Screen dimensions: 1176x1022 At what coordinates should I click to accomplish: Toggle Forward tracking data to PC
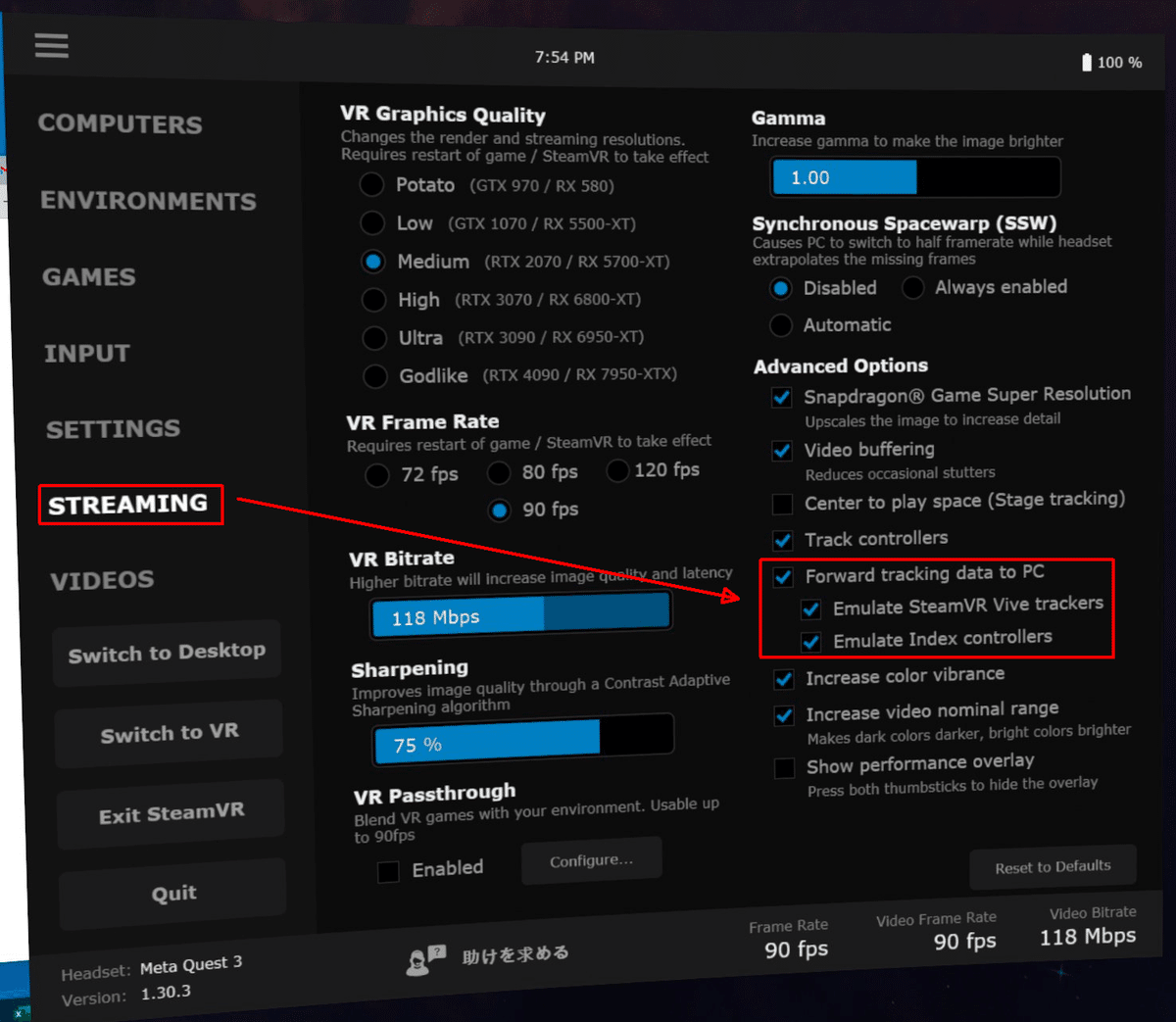(783, 576)
